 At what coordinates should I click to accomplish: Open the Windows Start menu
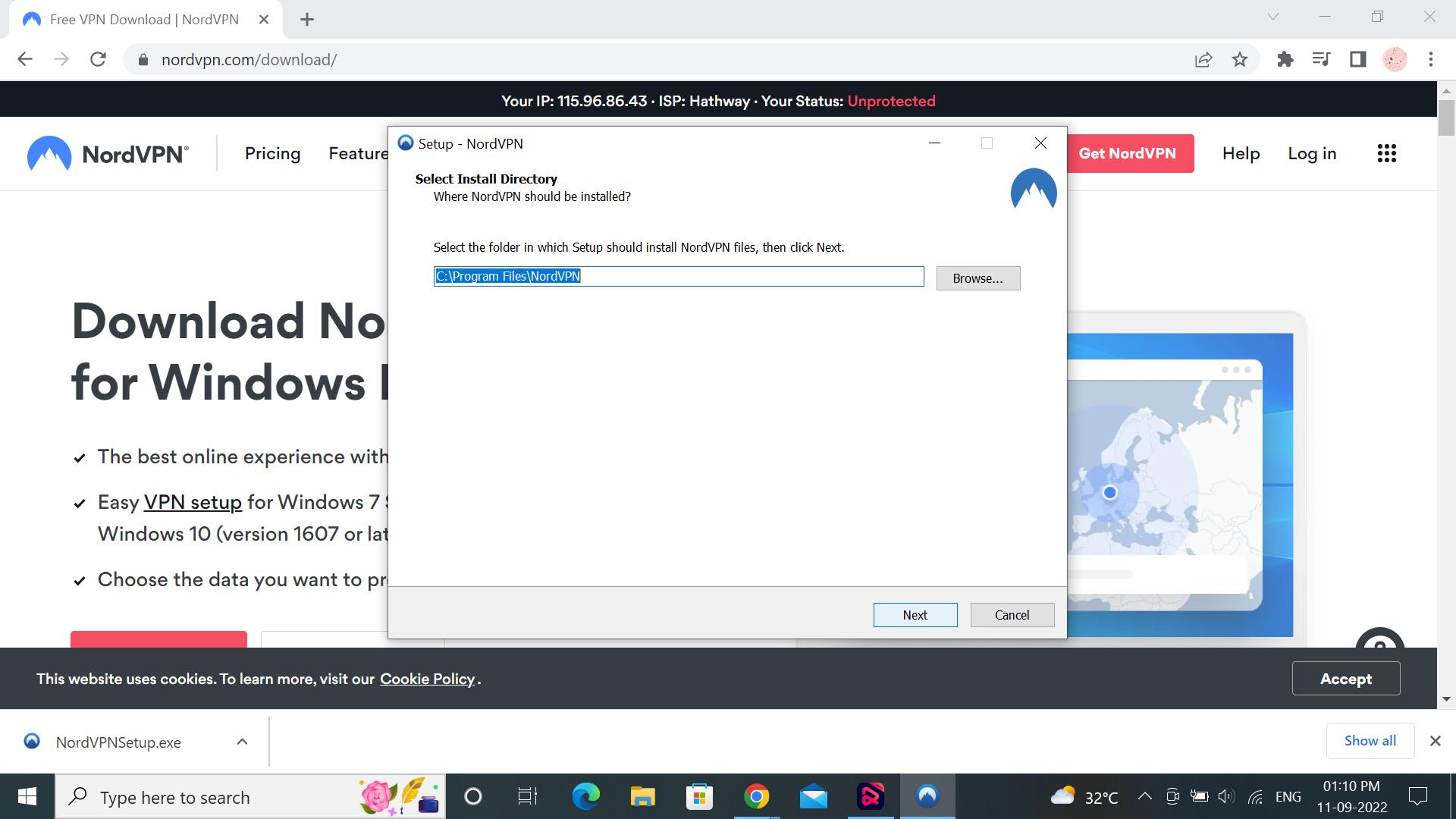27,797
